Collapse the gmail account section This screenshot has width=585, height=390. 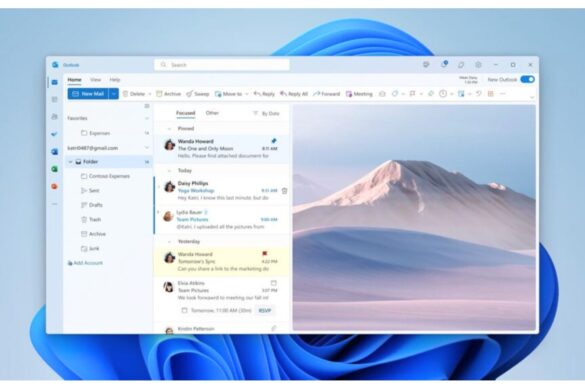point(147,148)
